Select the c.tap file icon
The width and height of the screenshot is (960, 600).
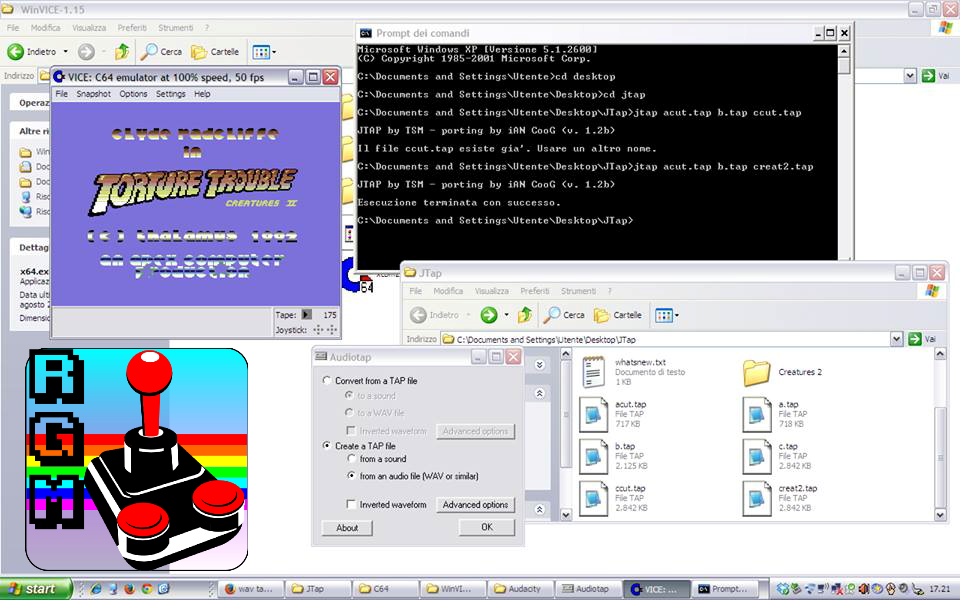point(757,456)
